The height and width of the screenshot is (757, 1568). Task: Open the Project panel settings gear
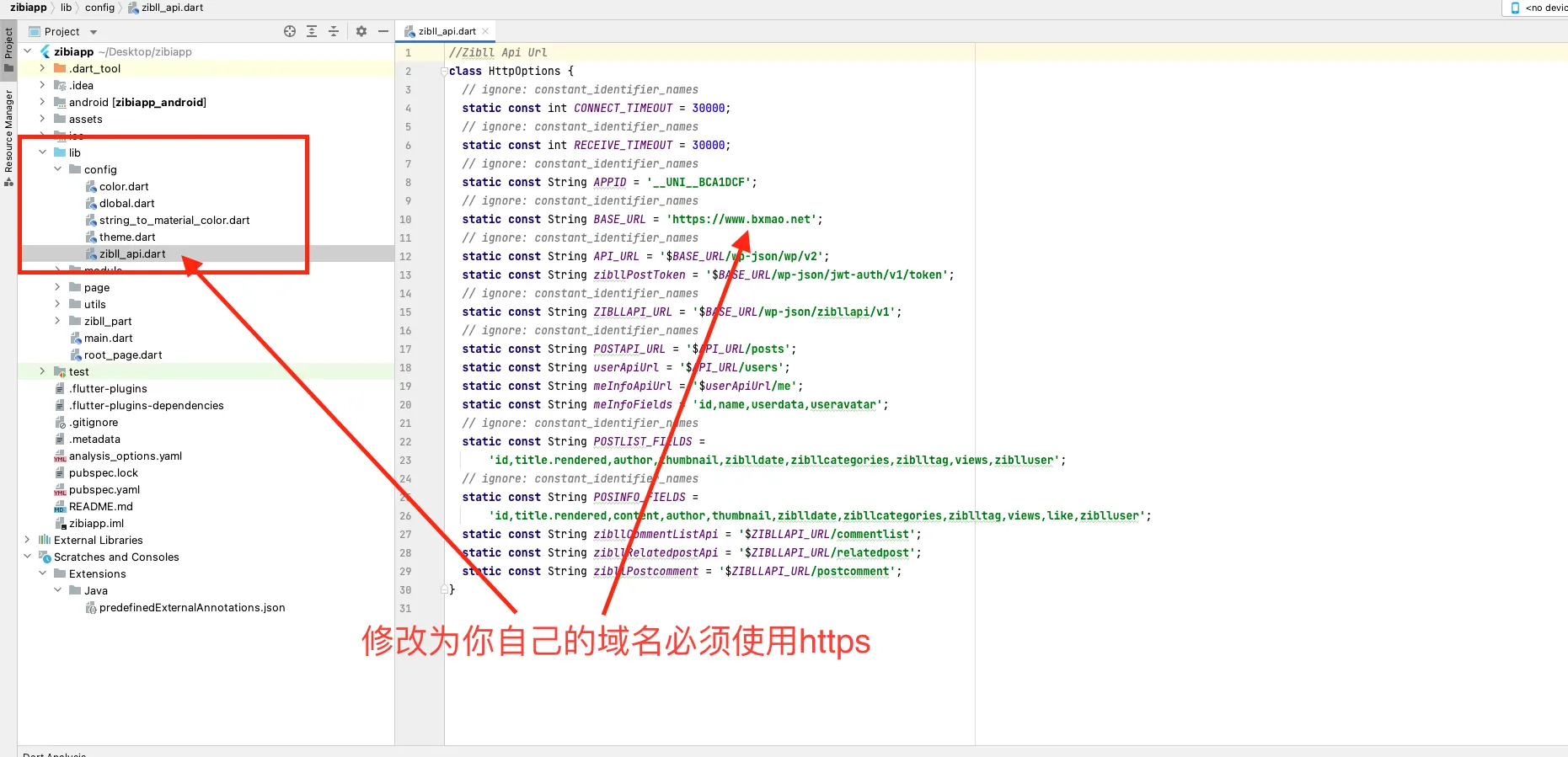[x=361, y=31]
